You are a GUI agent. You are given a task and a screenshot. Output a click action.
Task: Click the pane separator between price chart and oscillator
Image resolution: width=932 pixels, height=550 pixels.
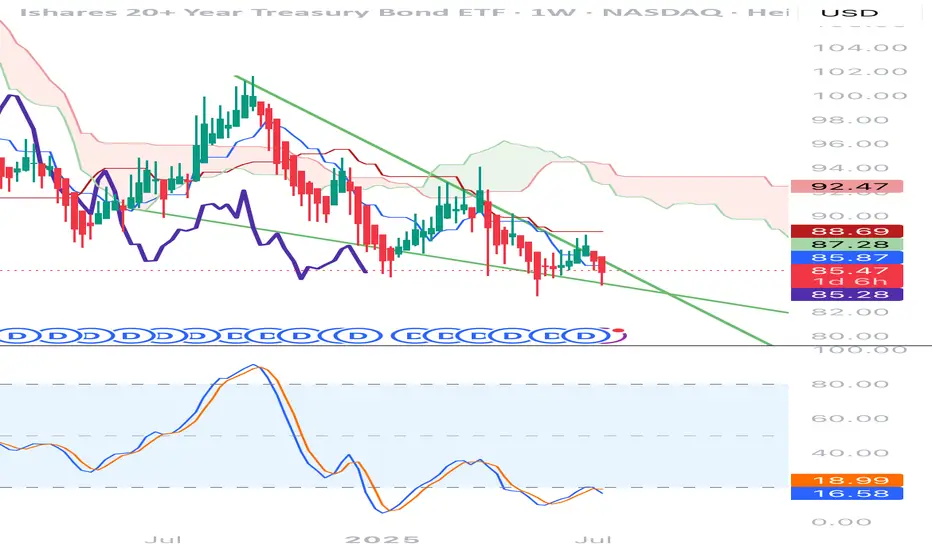click(466, 345)
